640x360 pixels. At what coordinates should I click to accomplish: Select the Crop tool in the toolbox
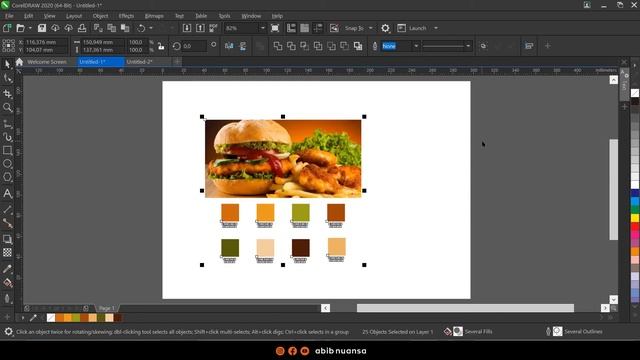7,93
